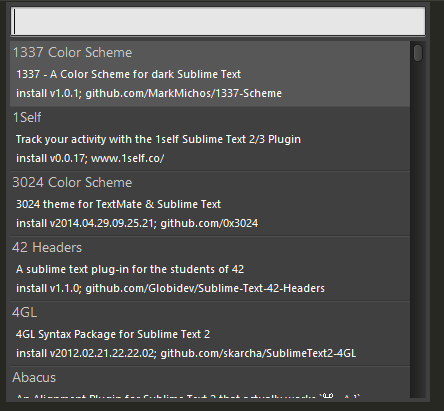Click the package search input field

[x=218, y=21]
